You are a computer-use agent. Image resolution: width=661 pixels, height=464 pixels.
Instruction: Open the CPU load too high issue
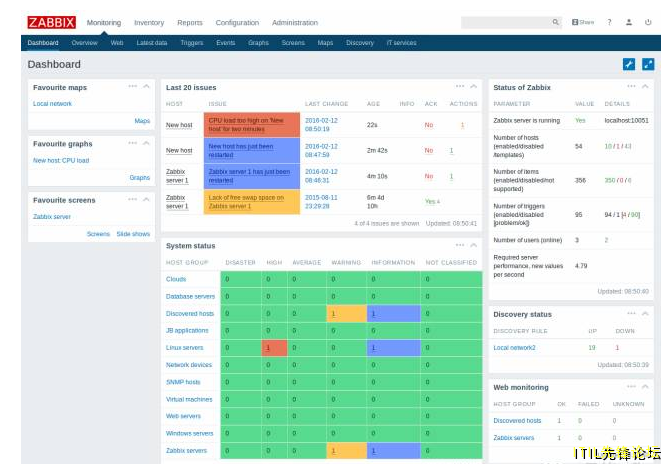click(x=246, y=125)
